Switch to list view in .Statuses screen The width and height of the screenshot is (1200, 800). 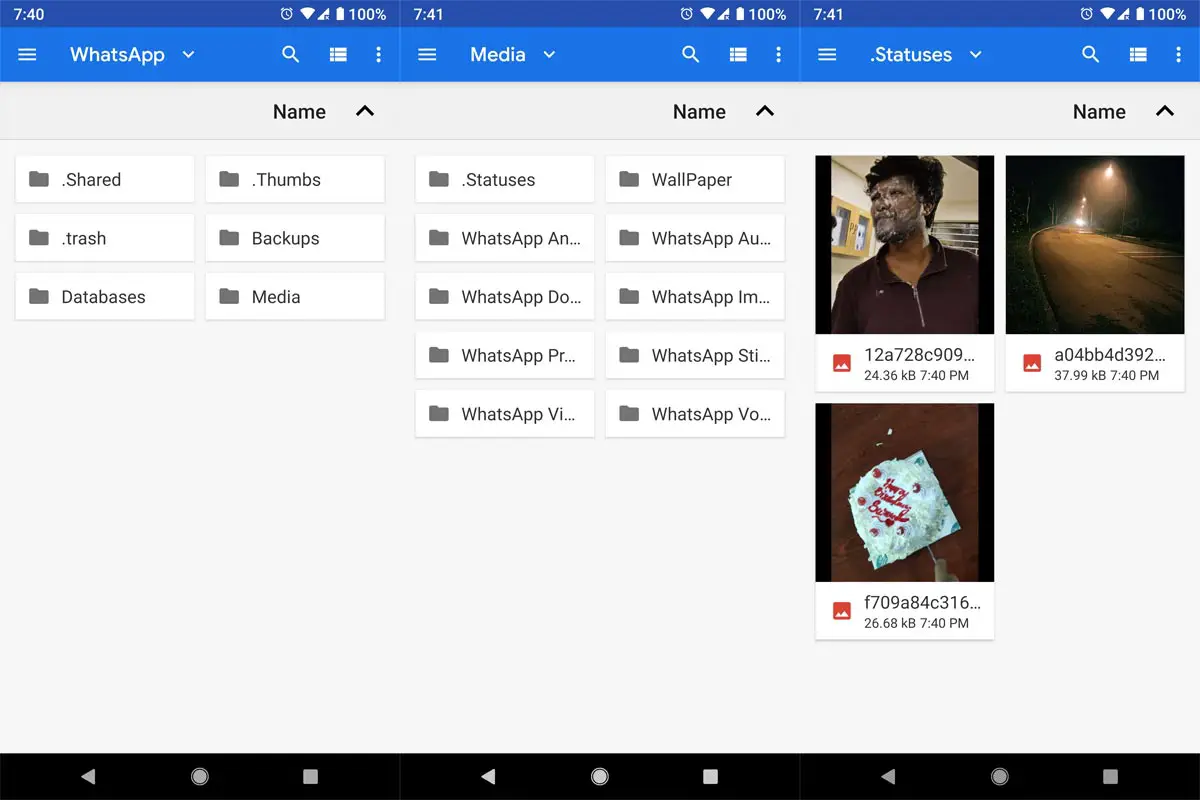pyautogui.click(x=1138, y=55)
